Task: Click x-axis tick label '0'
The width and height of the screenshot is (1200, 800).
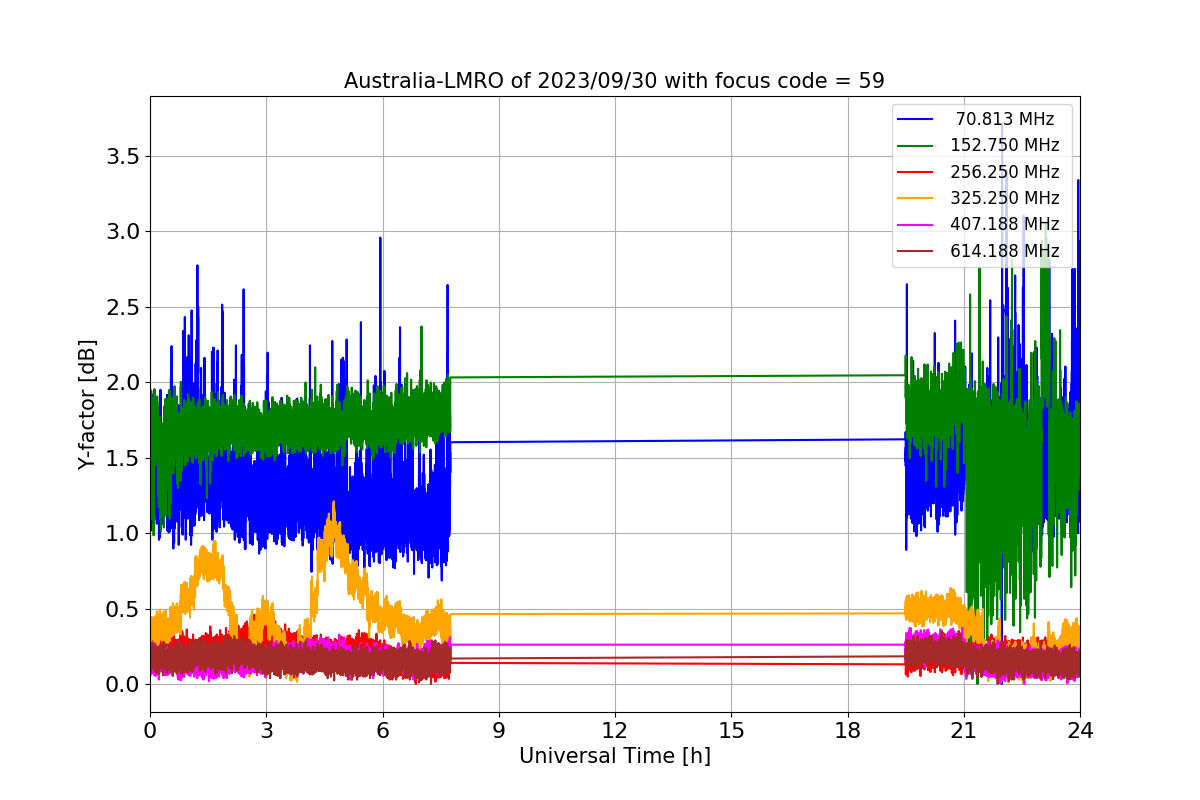Action: click(150, 730)
